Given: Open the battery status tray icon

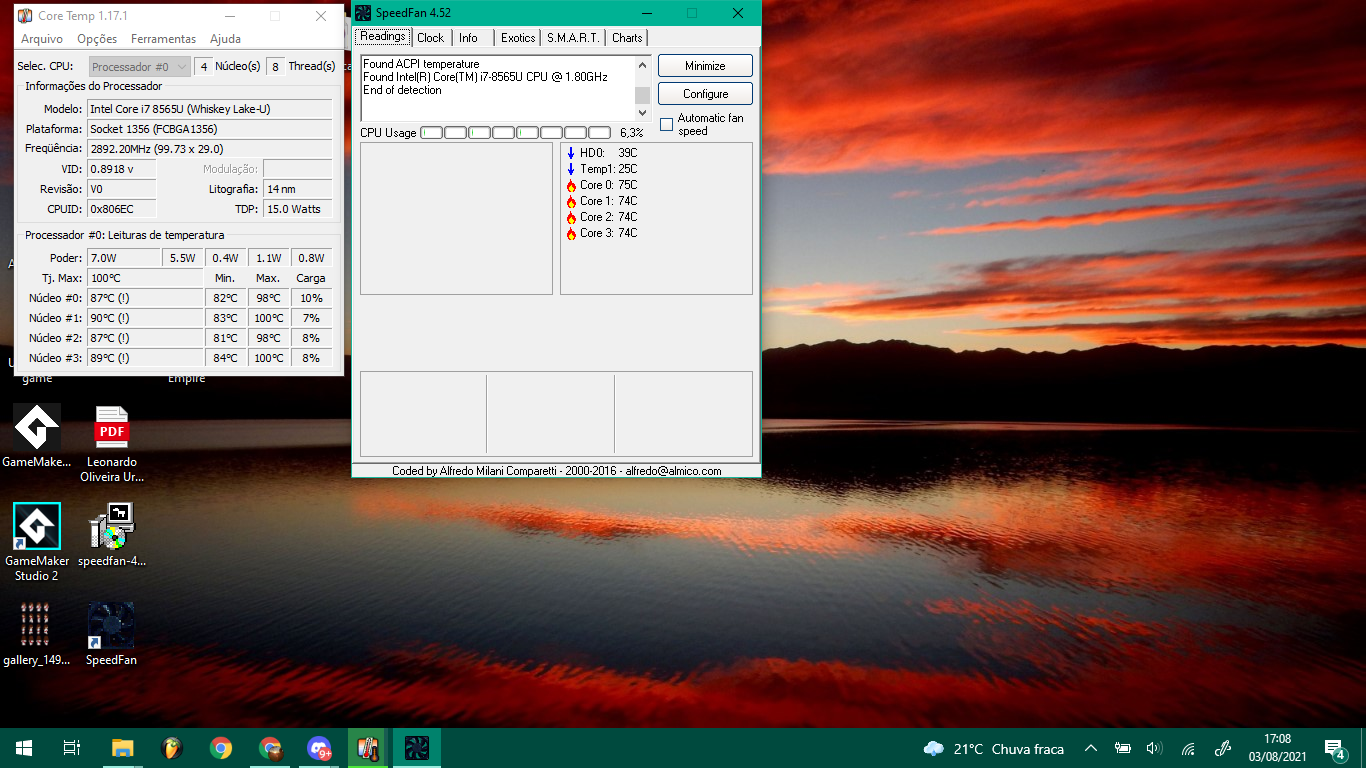Looking at the screenshot, I should (1123, 748).
